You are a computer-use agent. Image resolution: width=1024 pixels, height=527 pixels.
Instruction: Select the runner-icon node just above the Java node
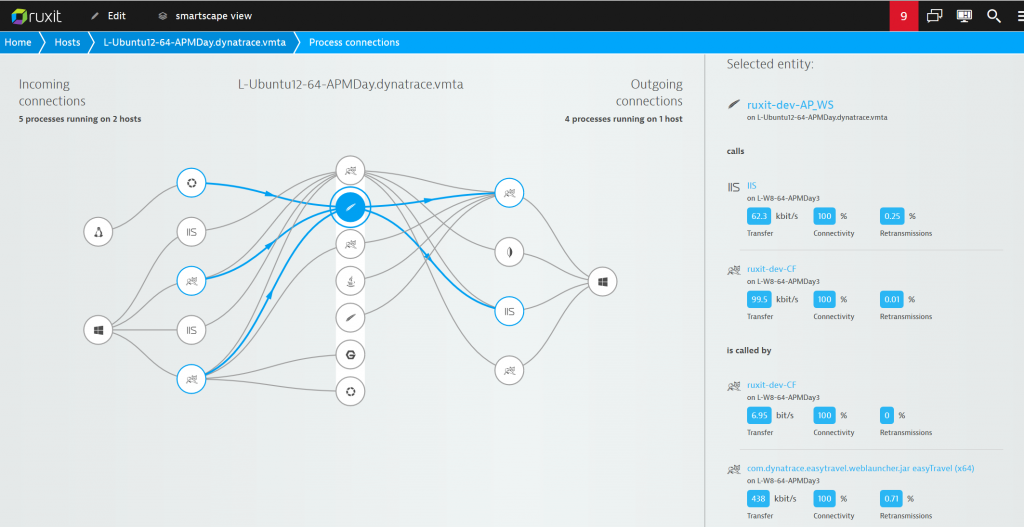tap(351, 244)
